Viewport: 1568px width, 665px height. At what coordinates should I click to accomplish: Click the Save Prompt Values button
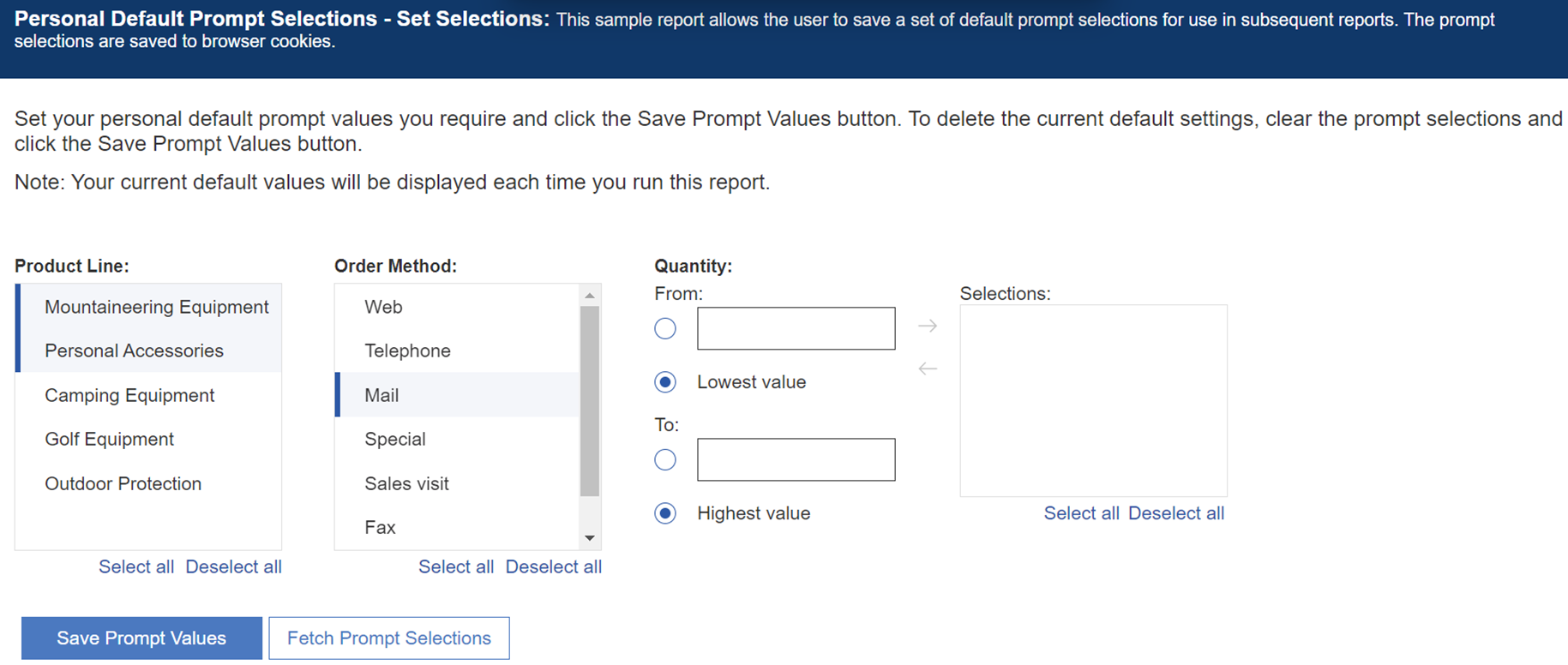[141, 638]
